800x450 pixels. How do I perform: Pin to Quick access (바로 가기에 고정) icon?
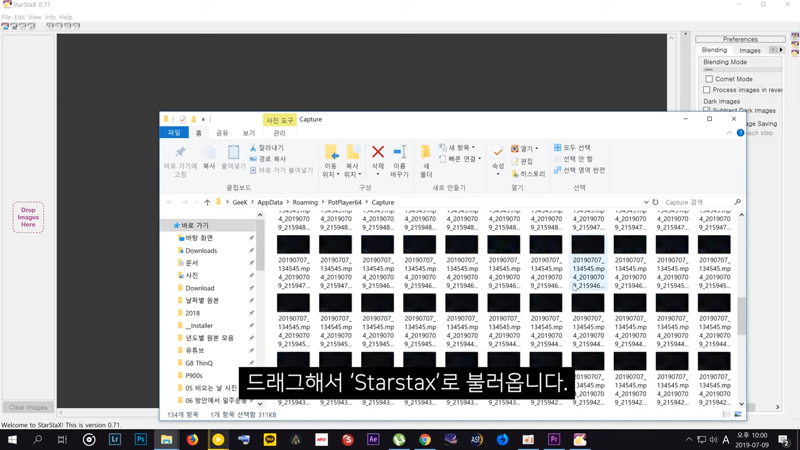[180, 152]
